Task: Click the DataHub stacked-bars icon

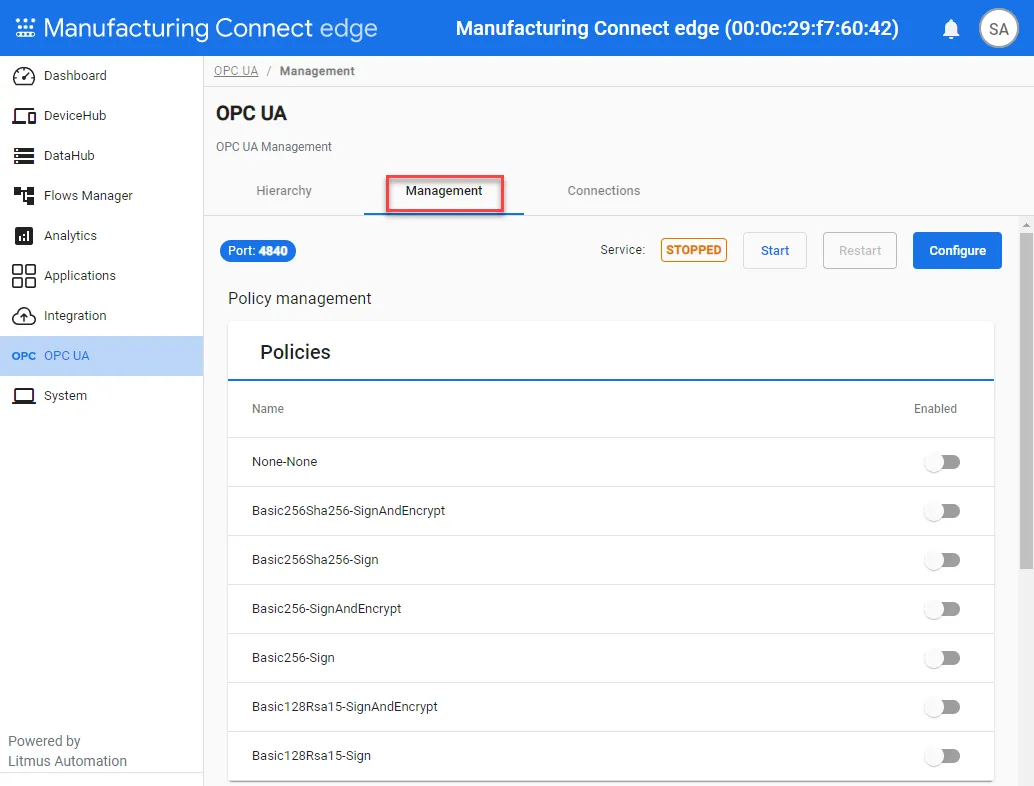Action: coord(24,156)
